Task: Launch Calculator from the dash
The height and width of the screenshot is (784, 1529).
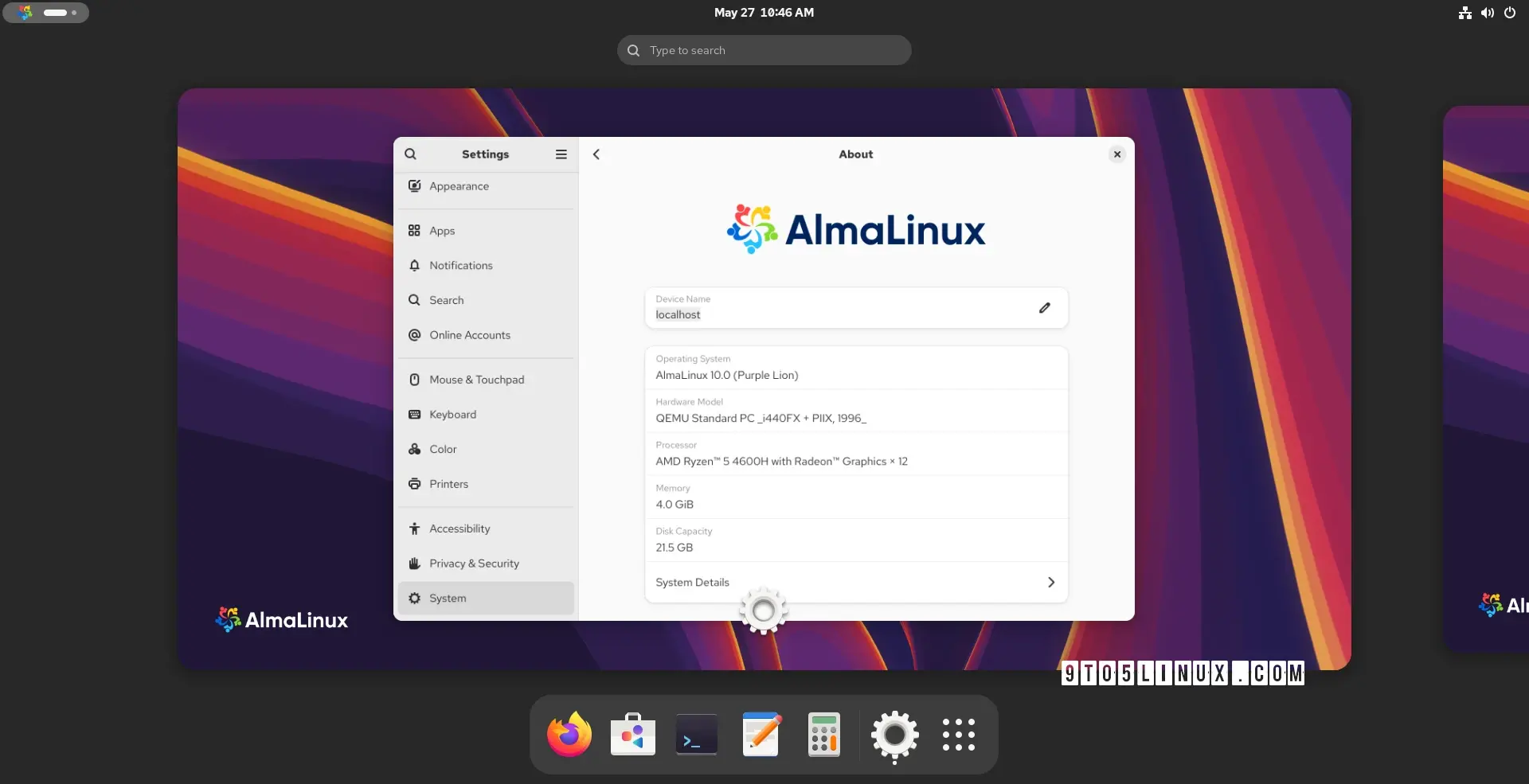Action: point(824,735)
